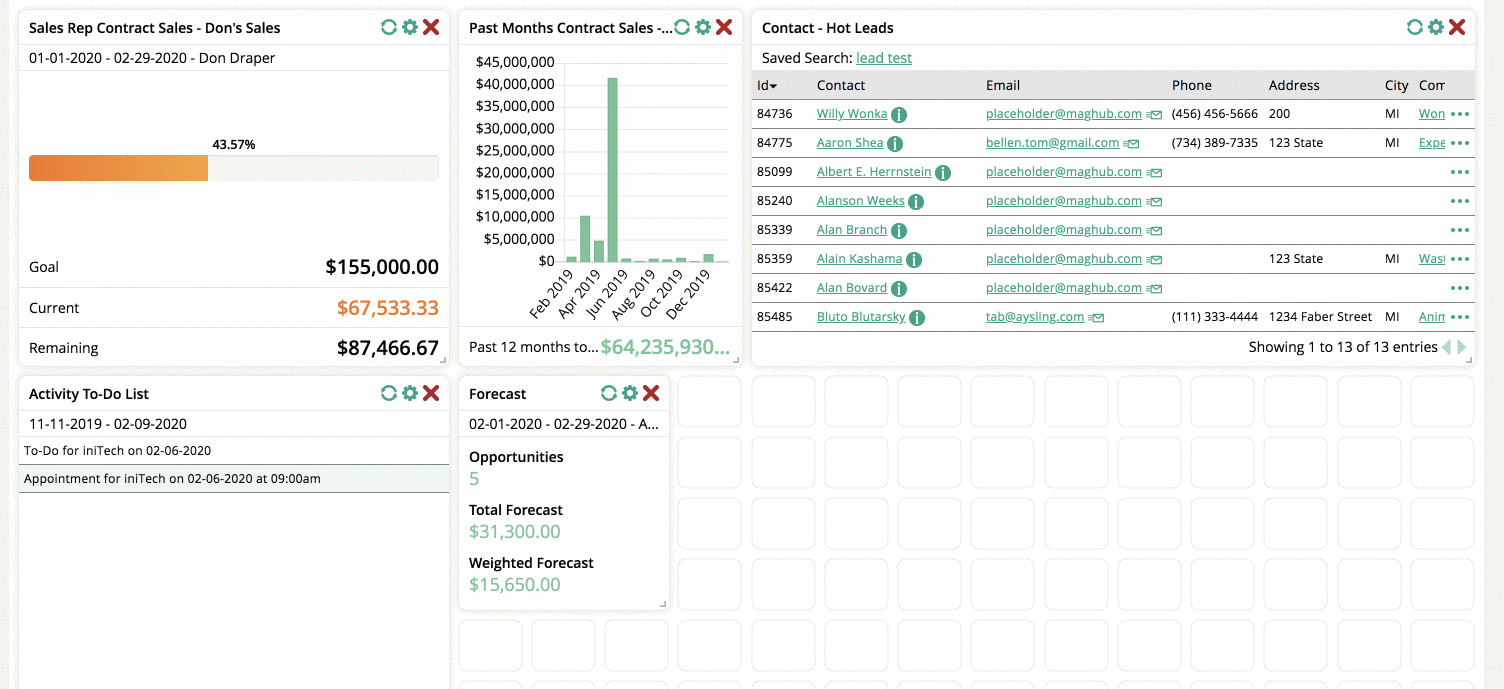Click the $31,300.00 Total Forecast value

pos(515,532)
